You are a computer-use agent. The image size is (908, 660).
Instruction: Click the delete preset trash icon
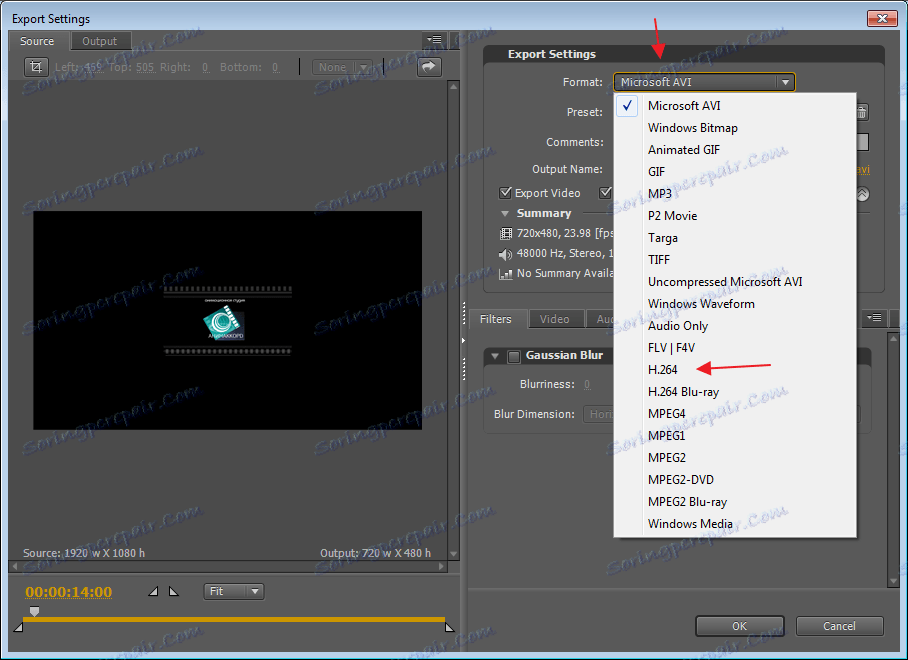[x=860, y=112]
